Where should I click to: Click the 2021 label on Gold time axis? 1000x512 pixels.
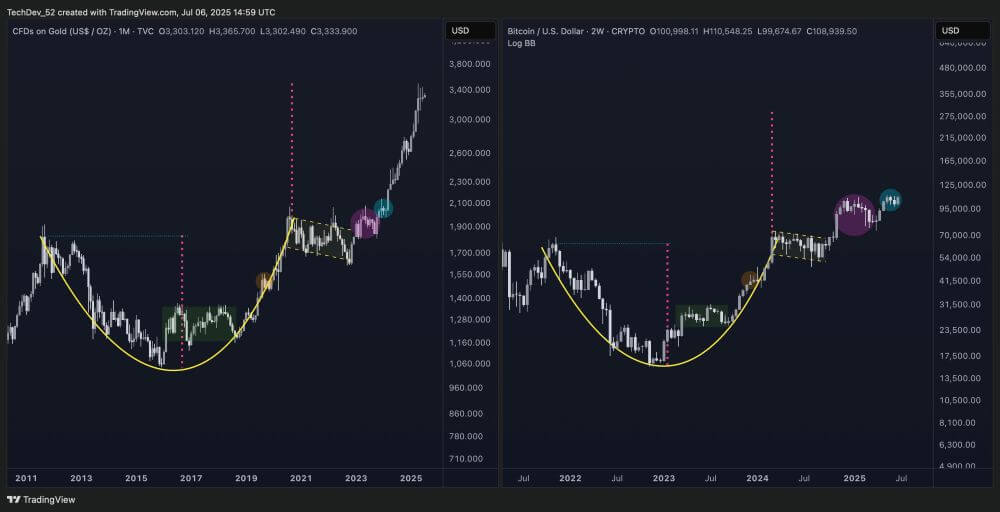(301, 478)
